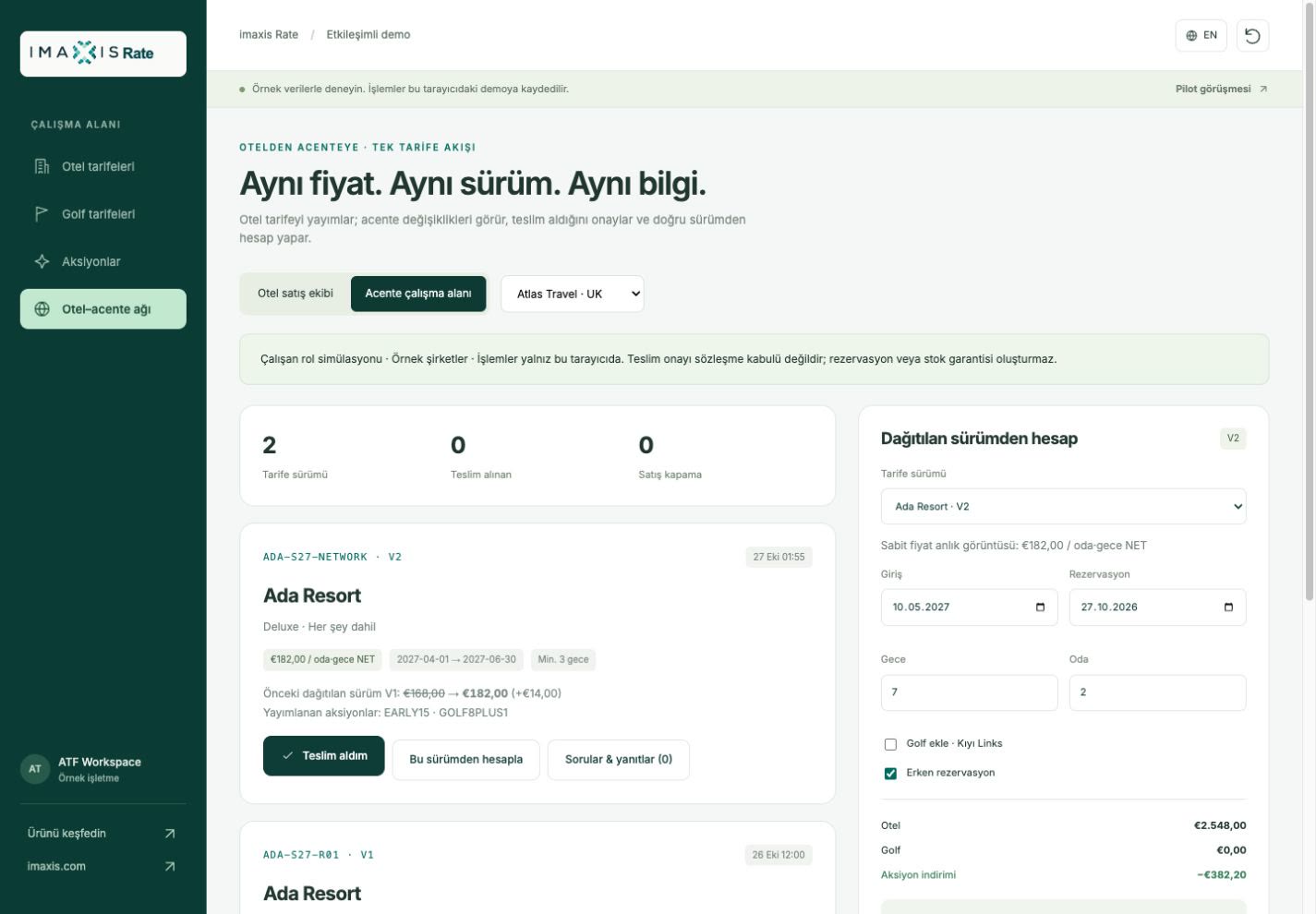Click the globe icon in EN language button
1316x914 pixels.
pos(1191,35)
